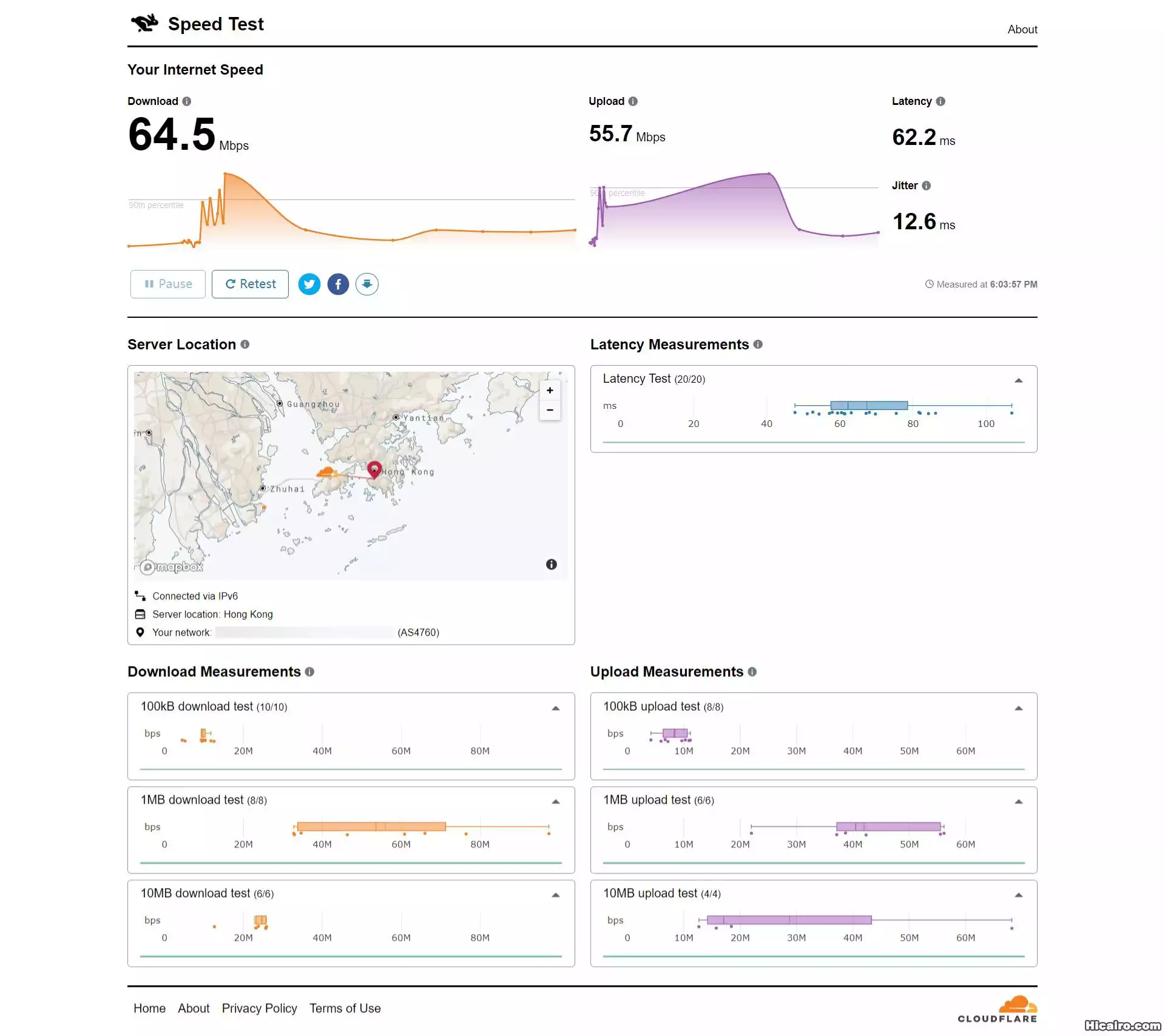
Task: Click the download speed graph
Action: (351, 210)
